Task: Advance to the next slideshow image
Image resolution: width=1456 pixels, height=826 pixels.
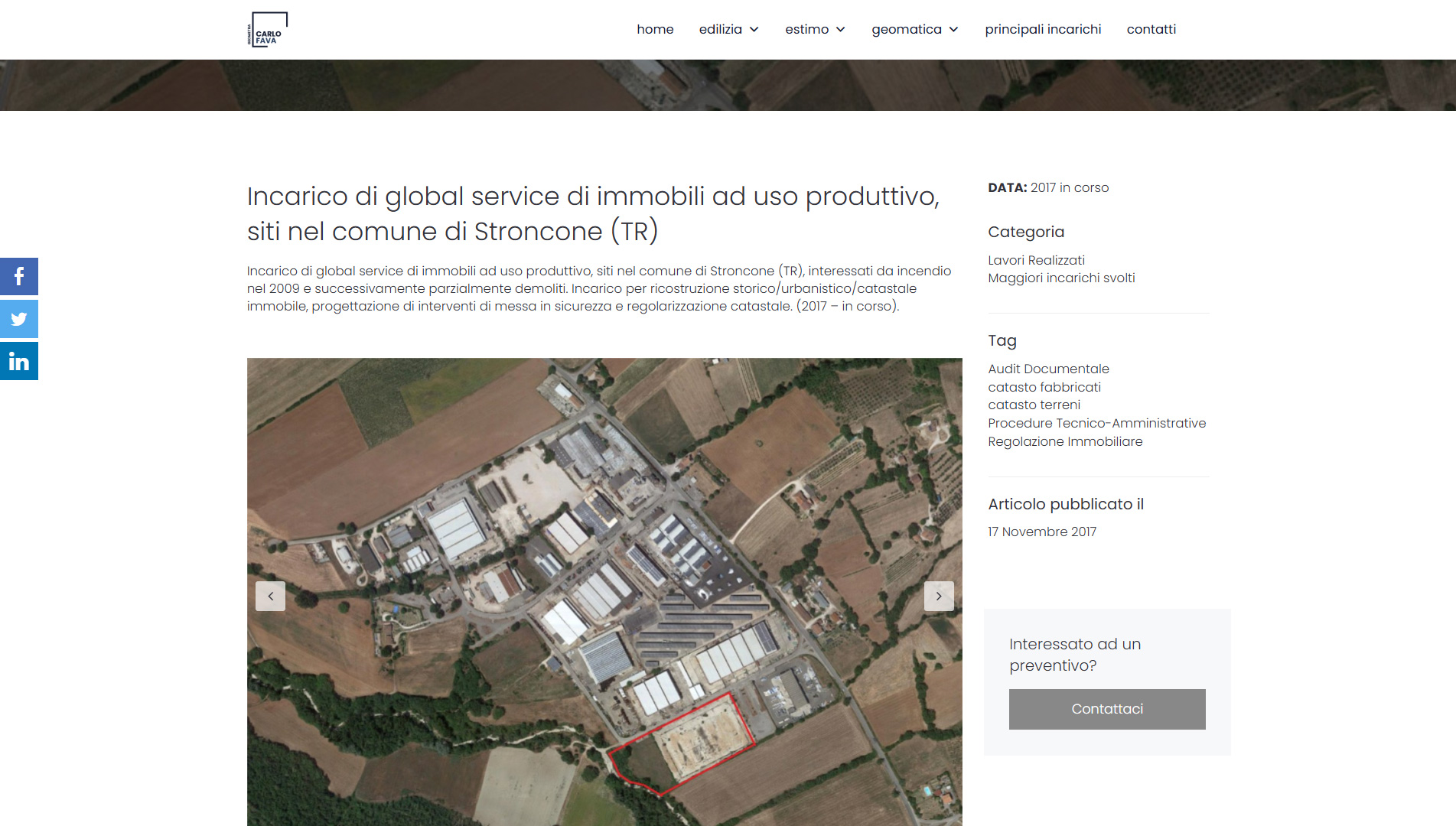Action: tap(939, 596)
